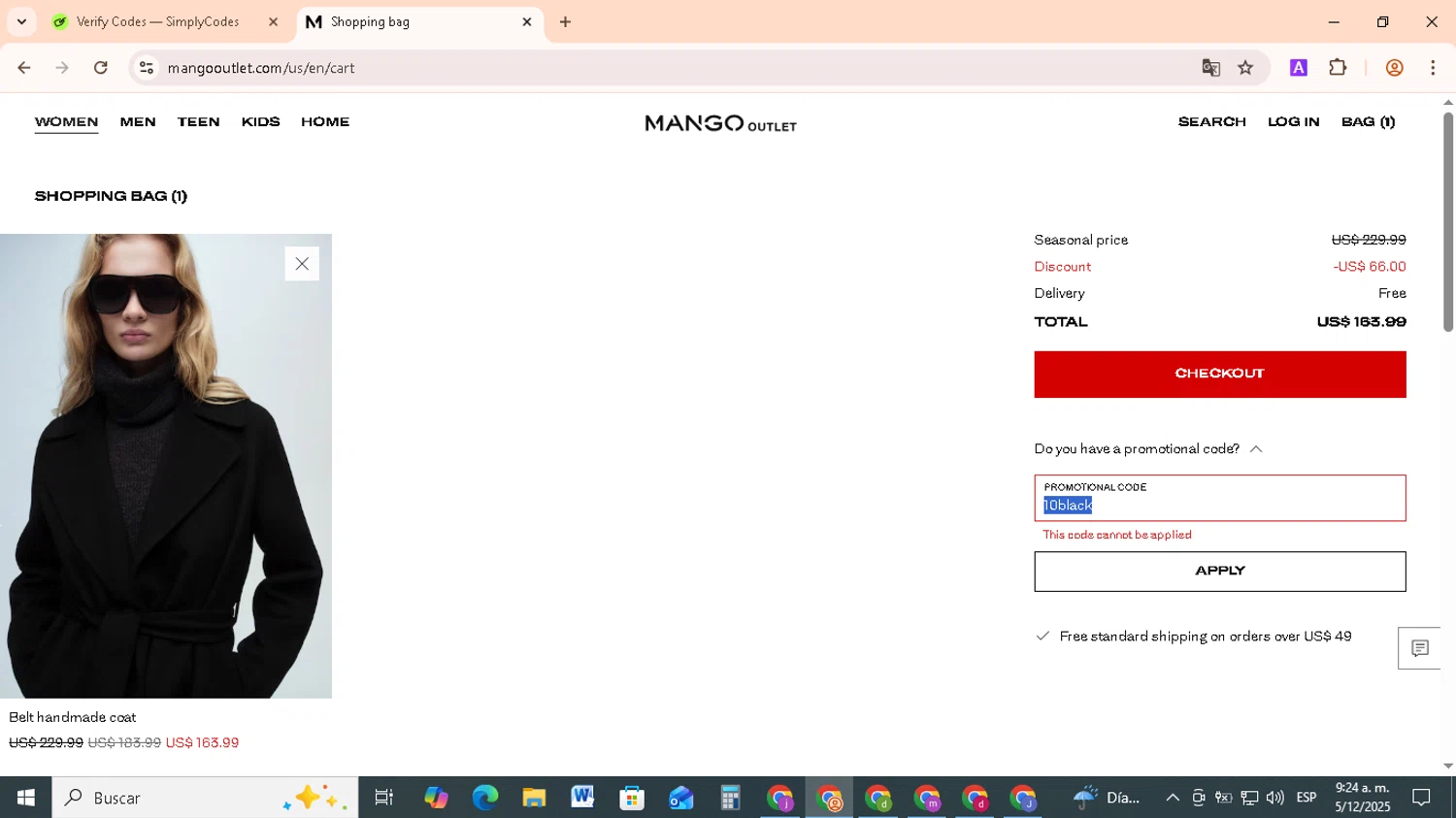Click the taskbar Buscar search box

(x=205, y=798)
